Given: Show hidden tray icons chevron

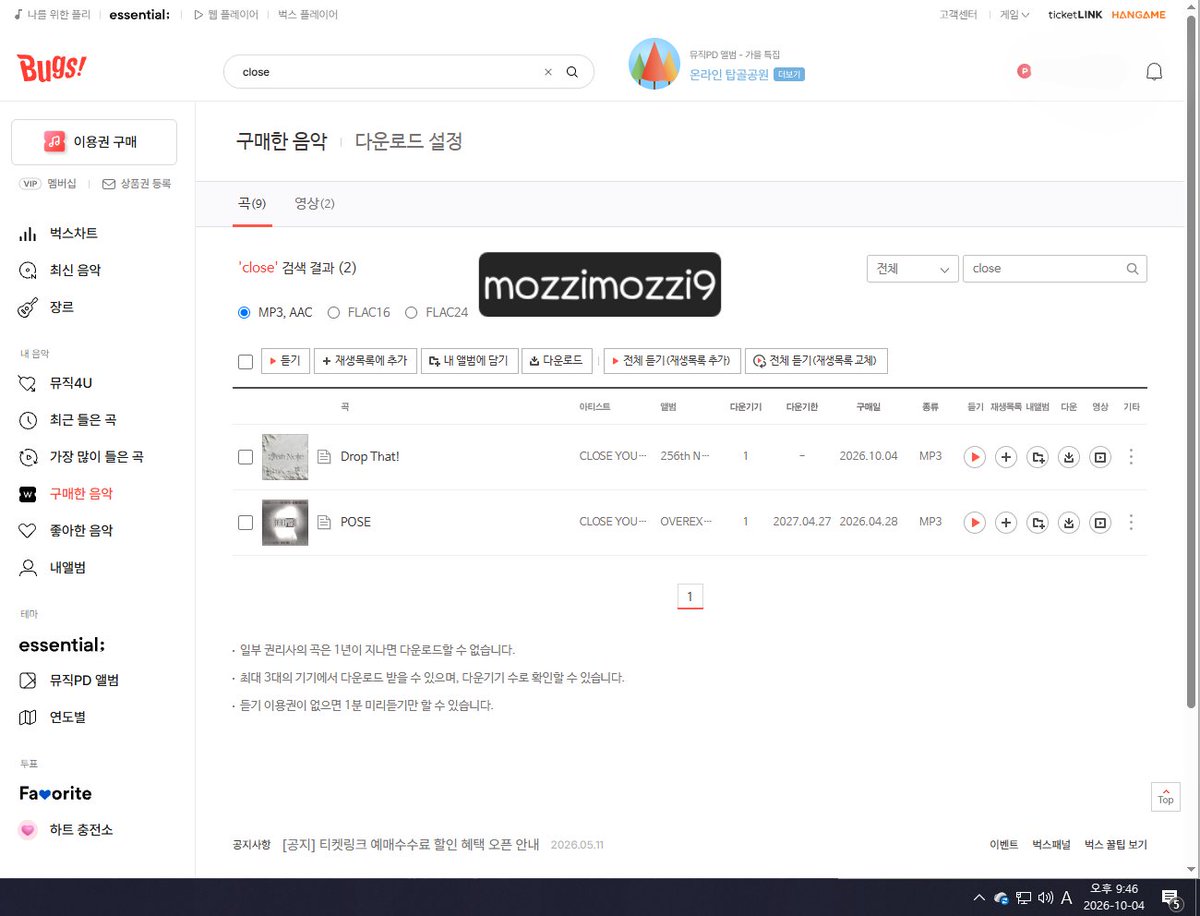Looking at the screenshot, I should pyautogui.click(x=979, y=898).
